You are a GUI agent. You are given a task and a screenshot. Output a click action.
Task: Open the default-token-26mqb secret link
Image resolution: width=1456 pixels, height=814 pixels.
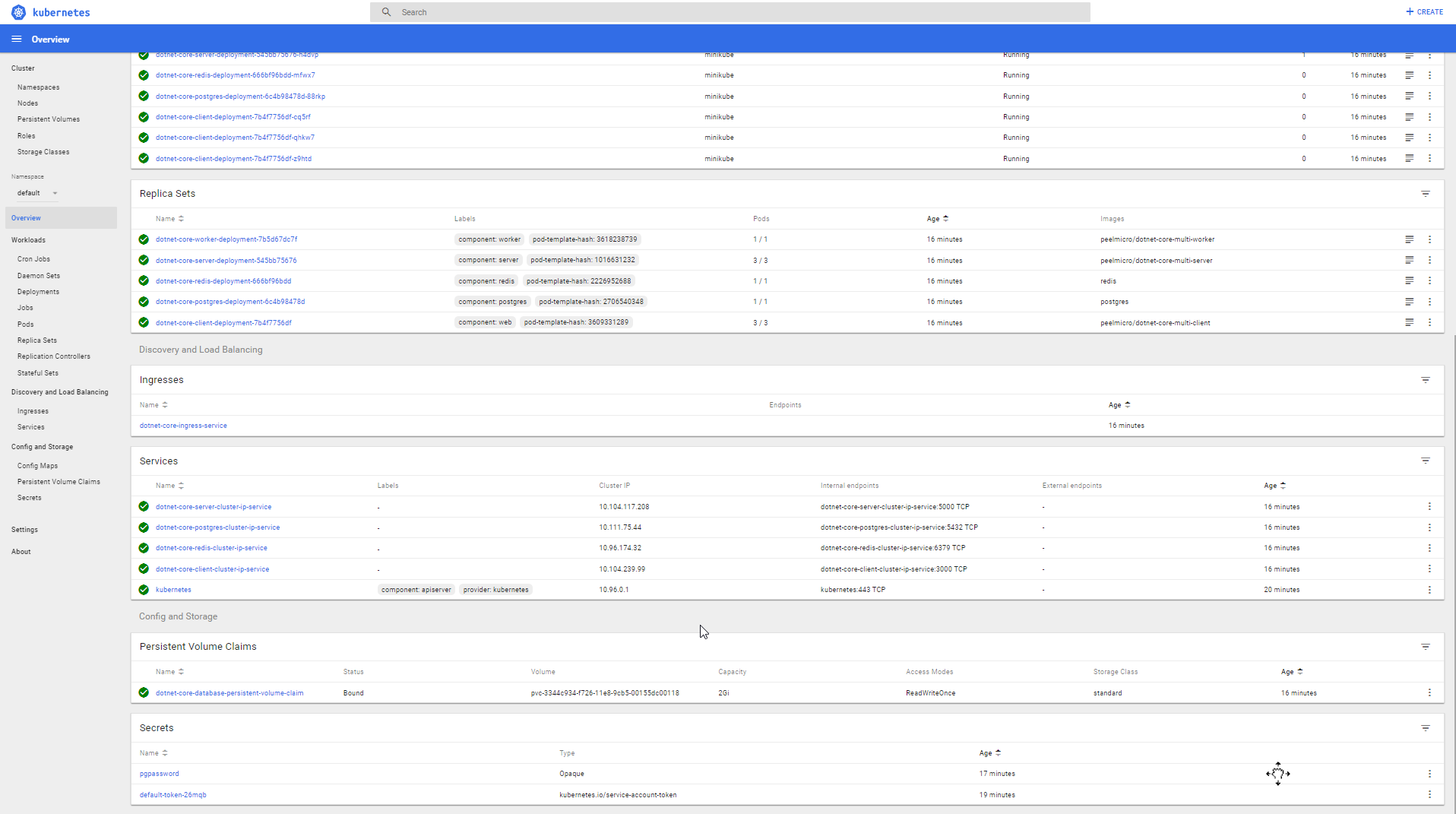pos(173,795)
